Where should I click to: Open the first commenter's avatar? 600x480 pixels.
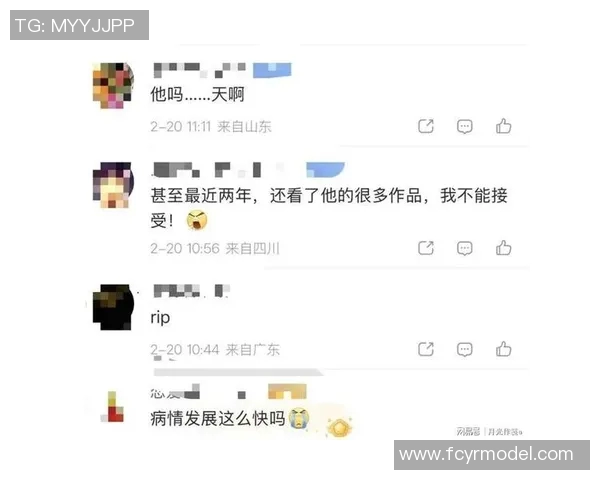pos(113,85)
